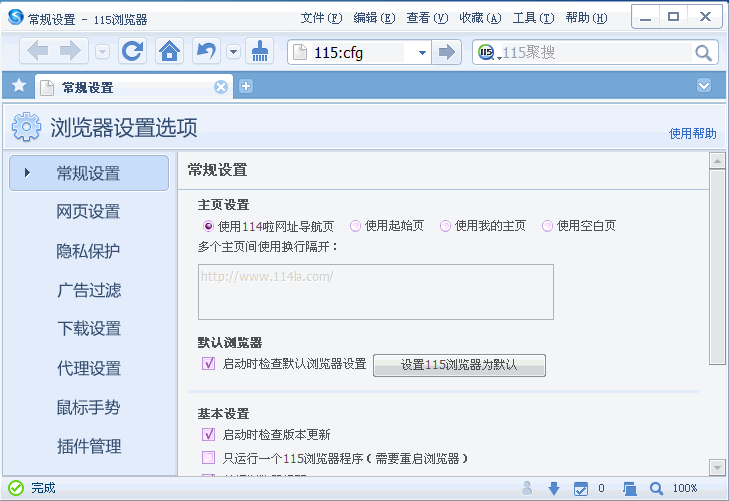The height and width of the screenshot is (501, 729).
Task: Click the Go arrow next to address bar
Action: [447, 52]
